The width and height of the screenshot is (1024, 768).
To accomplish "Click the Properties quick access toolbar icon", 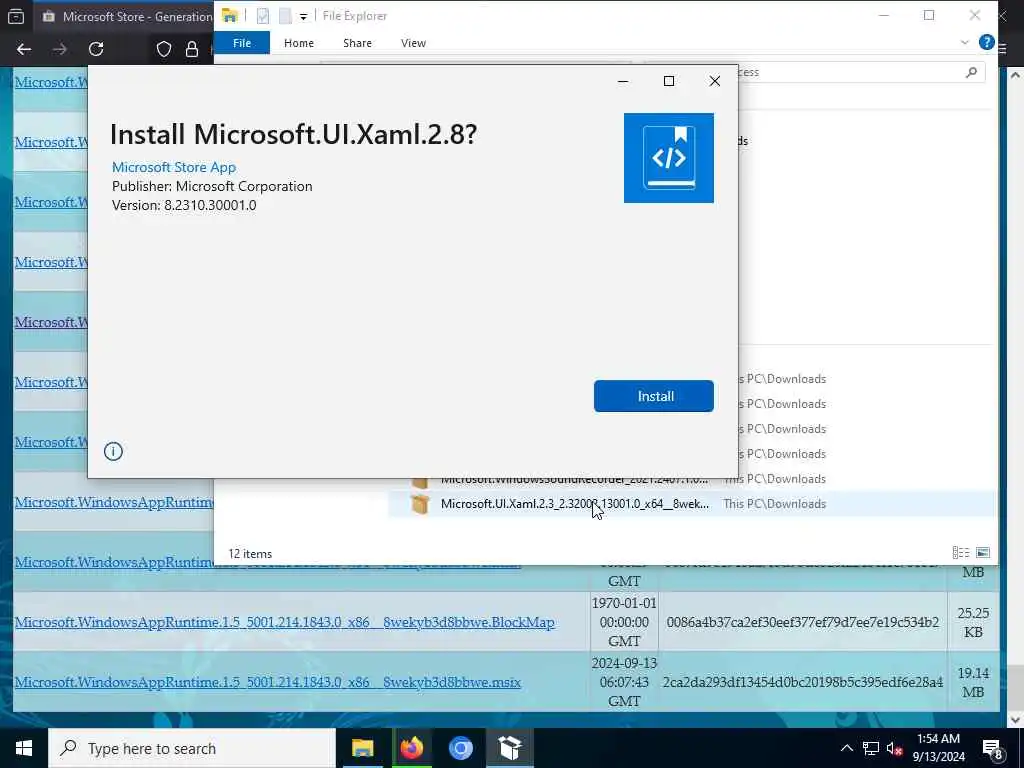I will pyautogui.click(x=263, y=16).
